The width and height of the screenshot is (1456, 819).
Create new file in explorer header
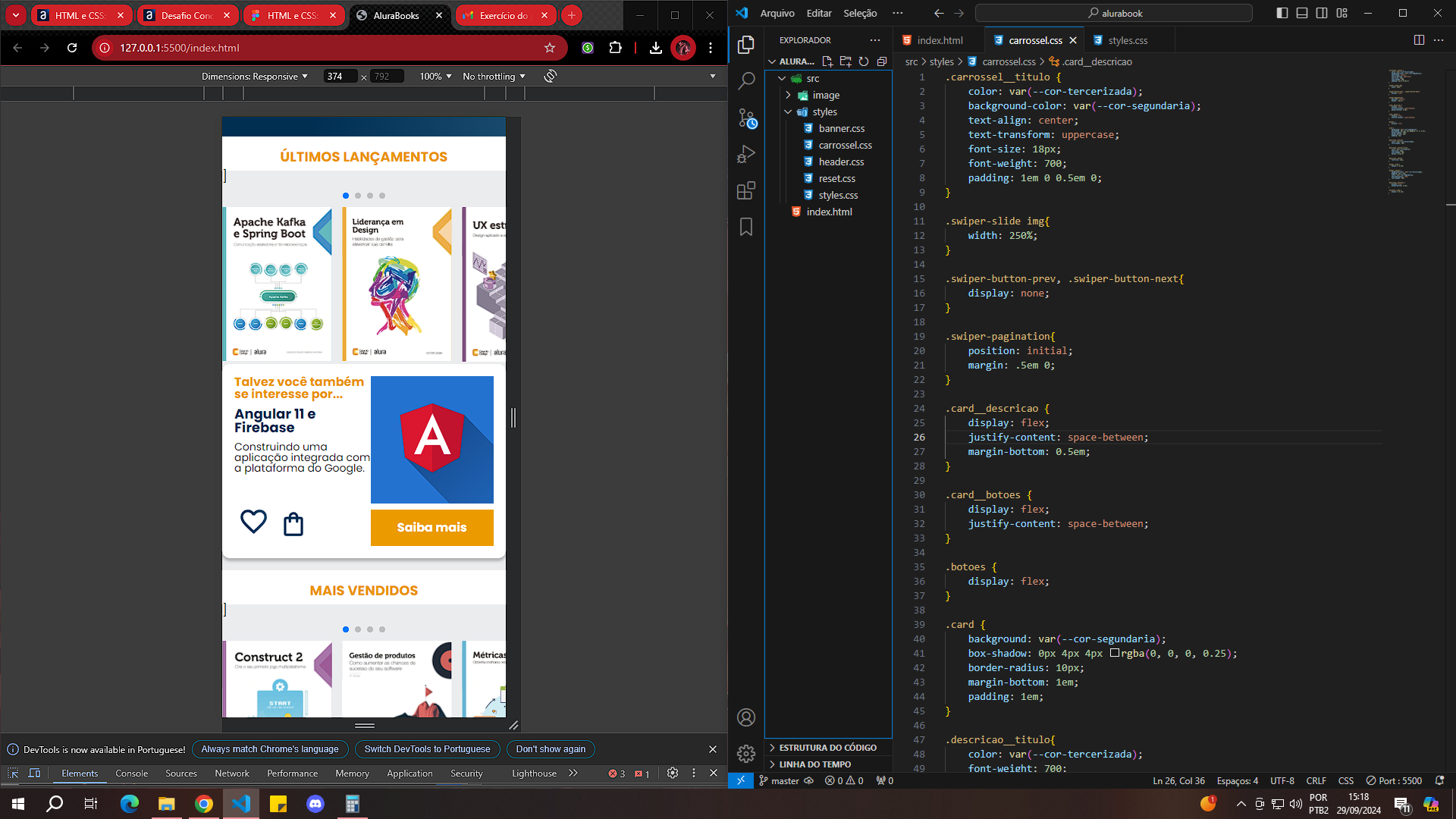click(827, 61)
